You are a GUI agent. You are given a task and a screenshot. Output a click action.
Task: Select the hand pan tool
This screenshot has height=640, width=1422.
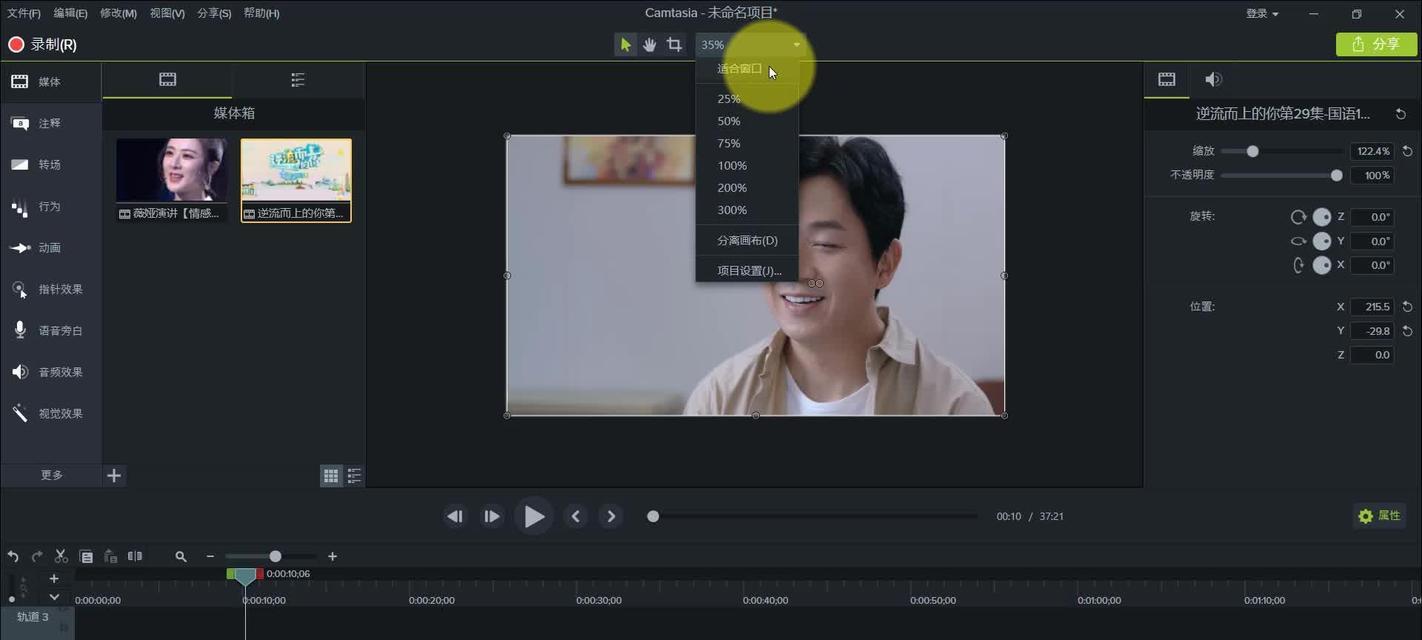pos(649,44)
